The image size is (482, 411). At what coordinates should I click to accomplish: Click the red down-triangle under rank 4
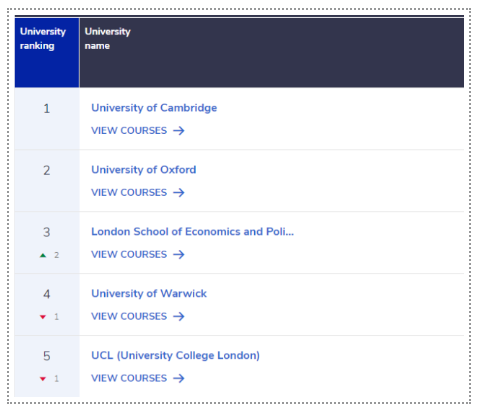[43, 317]
